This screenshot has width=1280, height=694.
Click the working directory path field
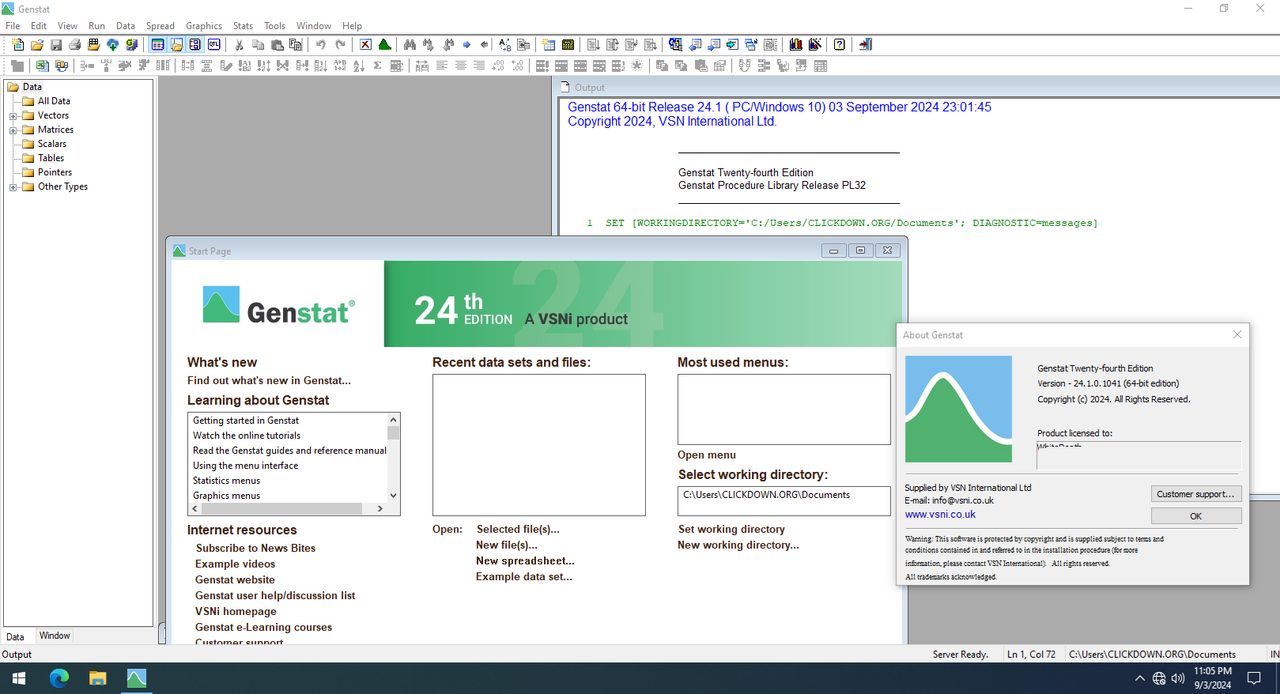[784, 501]
